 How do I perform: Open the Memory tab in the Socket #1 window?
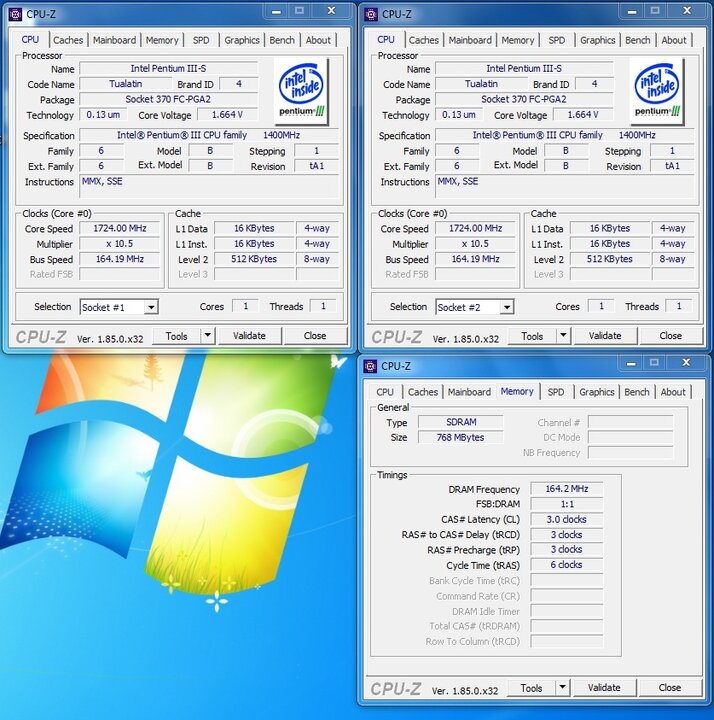(x=162, y=40)
